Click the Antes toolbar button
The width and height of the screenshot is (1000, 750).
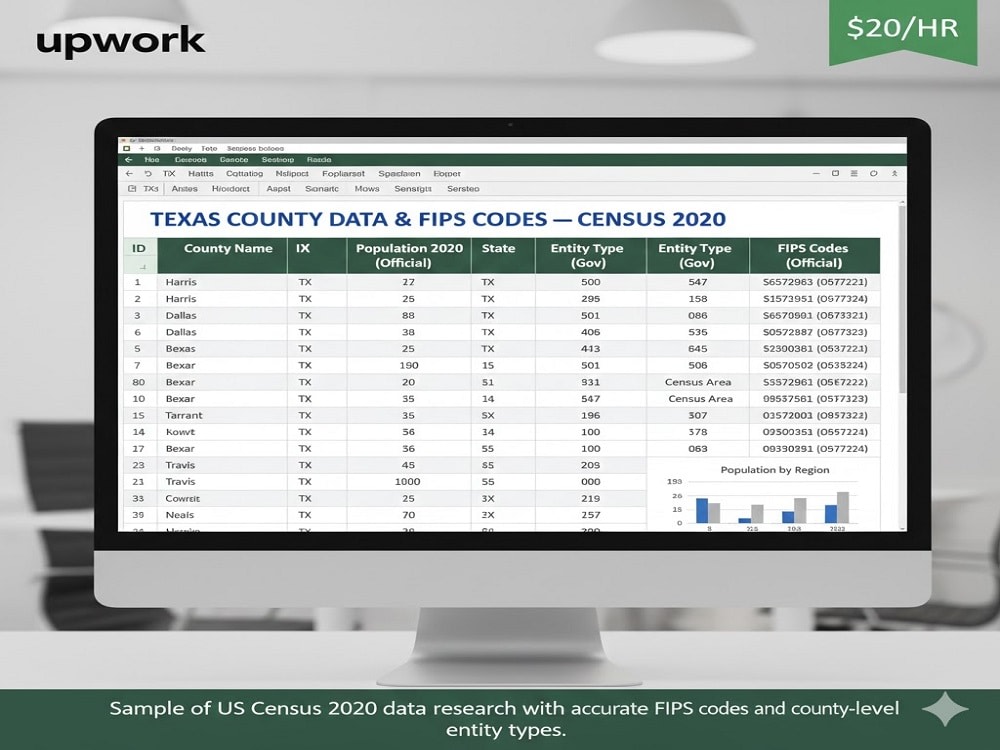pyautogui.click(x=184, y=189)
